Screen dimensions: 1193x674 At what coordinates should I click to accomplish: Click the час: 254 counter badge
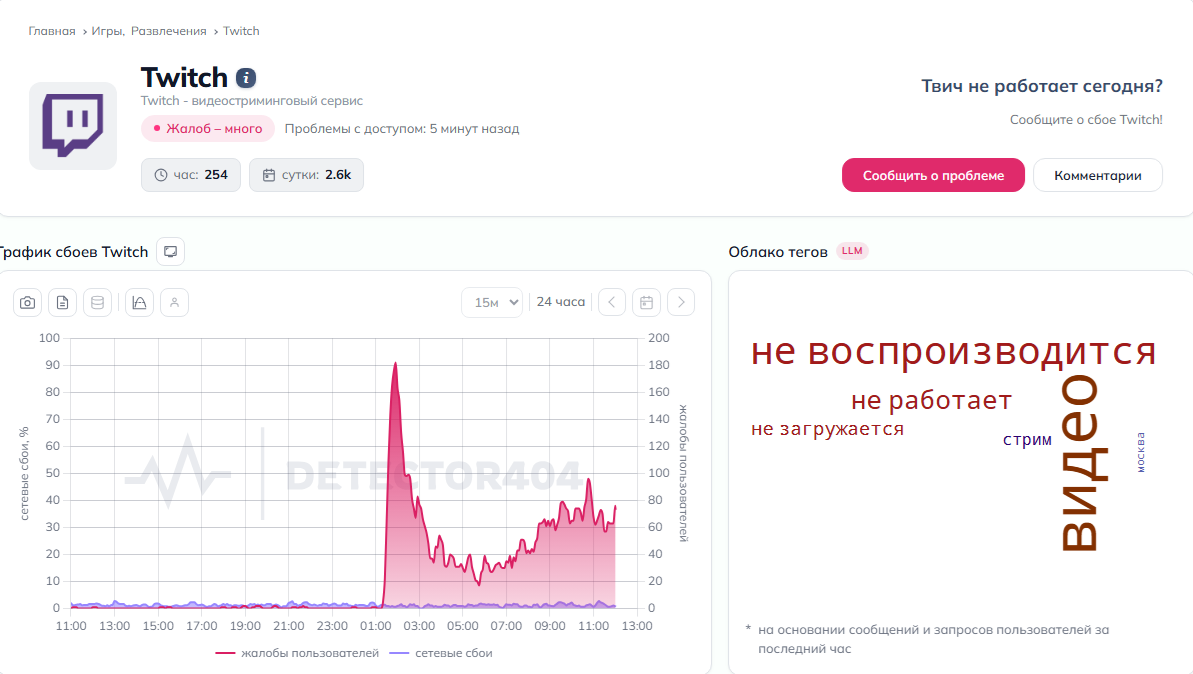(x=191, y=175)
